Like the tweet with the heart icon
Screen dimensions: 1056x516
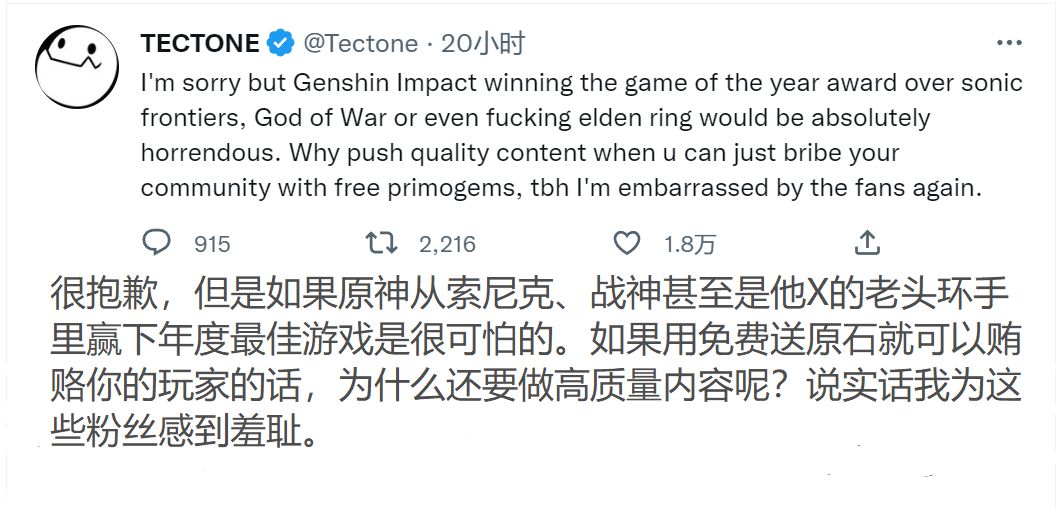(x=626, y=243)
